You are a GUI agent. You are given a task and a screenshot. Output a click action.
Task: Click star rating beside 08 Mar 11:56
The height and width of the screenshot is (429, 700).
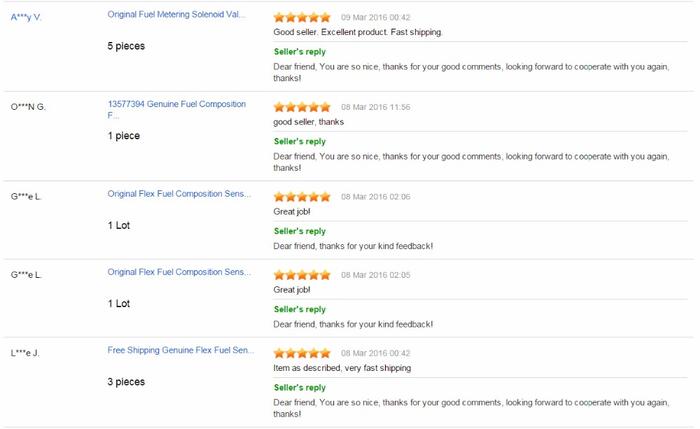[302, 107]
